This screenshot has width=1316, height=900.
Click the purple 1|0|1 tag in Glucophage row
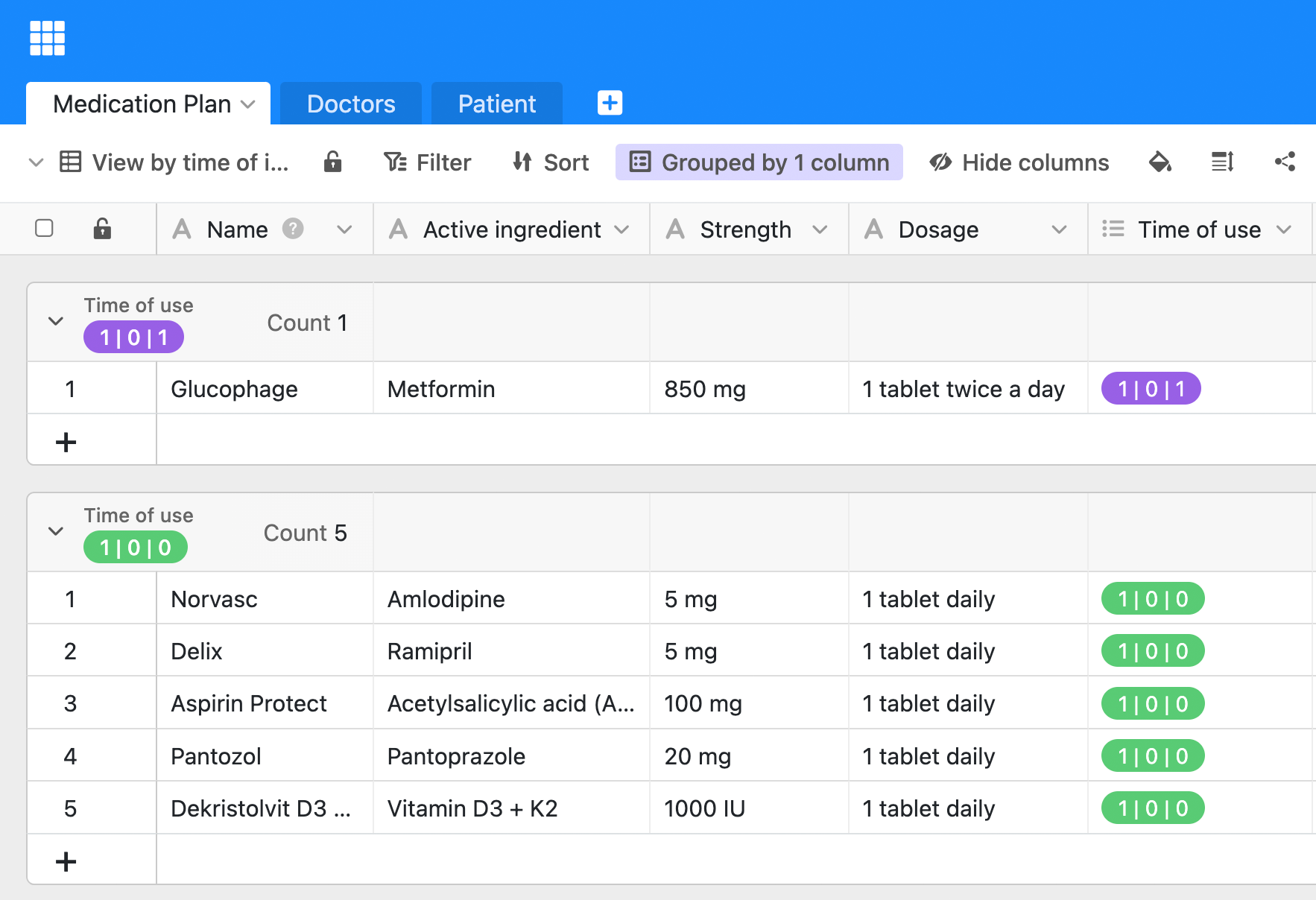coord(1151,388)
